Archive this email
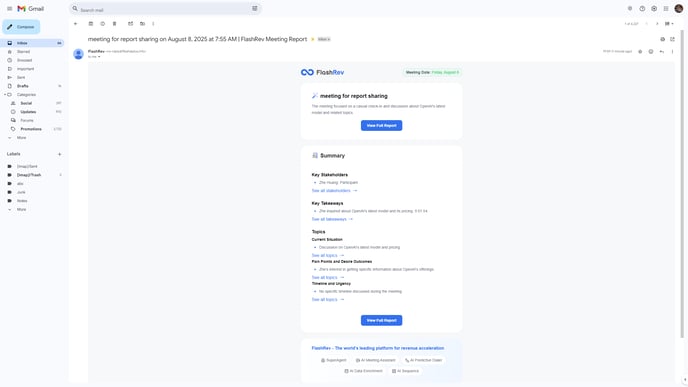 pos(91,24)
